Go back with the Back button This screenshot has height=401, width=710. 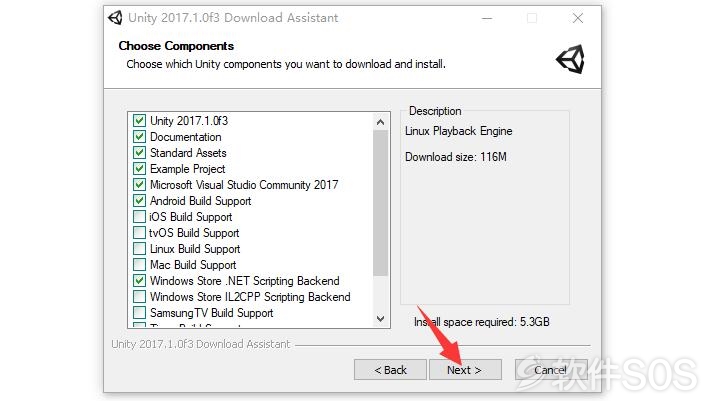coord(390,370)
